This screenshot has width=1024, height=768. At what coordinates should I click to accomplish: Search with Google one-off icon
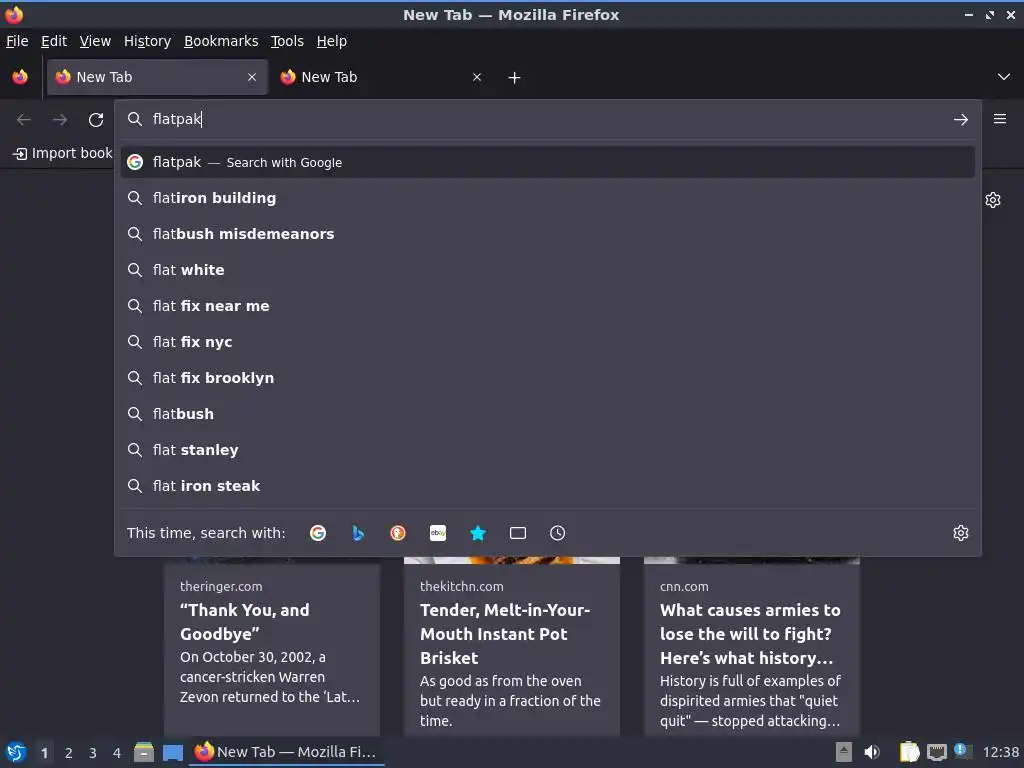point(318,533)
